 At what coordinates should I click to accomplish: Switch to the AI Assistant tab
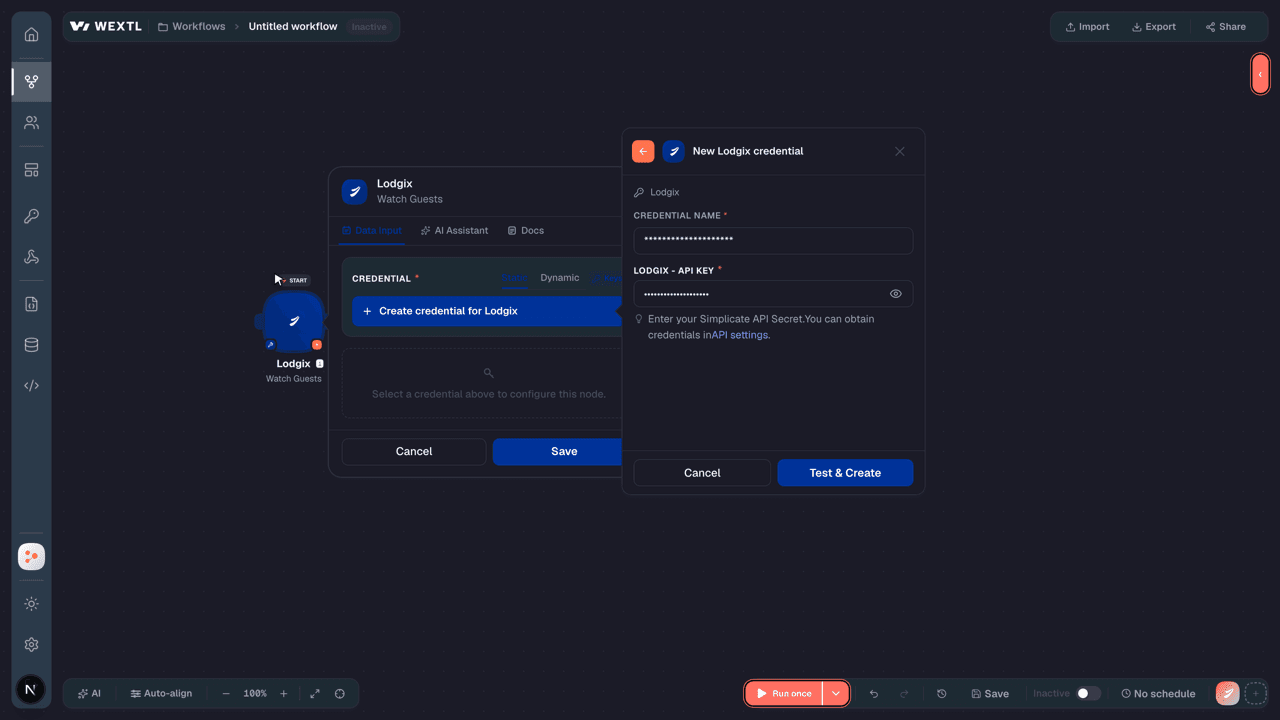[x=455, y=230]
